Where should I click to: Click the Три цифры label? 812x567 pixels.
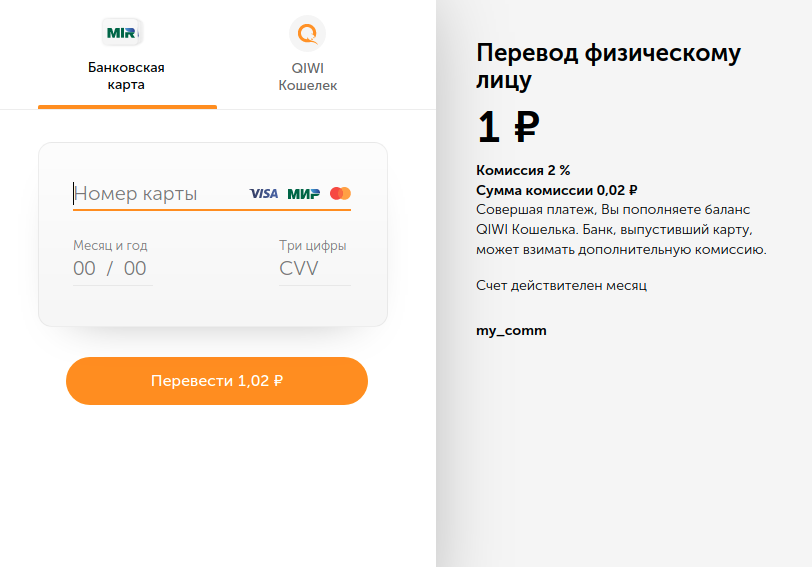(313, 245)
